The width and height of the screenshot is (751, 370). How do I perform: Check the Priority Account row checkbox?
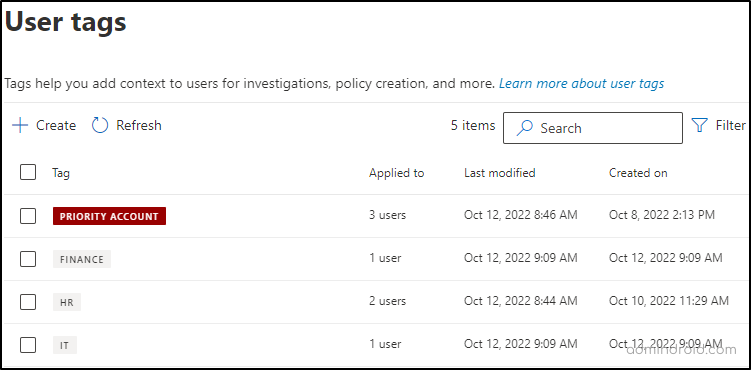pyautogui.click(x=28, y=216)
